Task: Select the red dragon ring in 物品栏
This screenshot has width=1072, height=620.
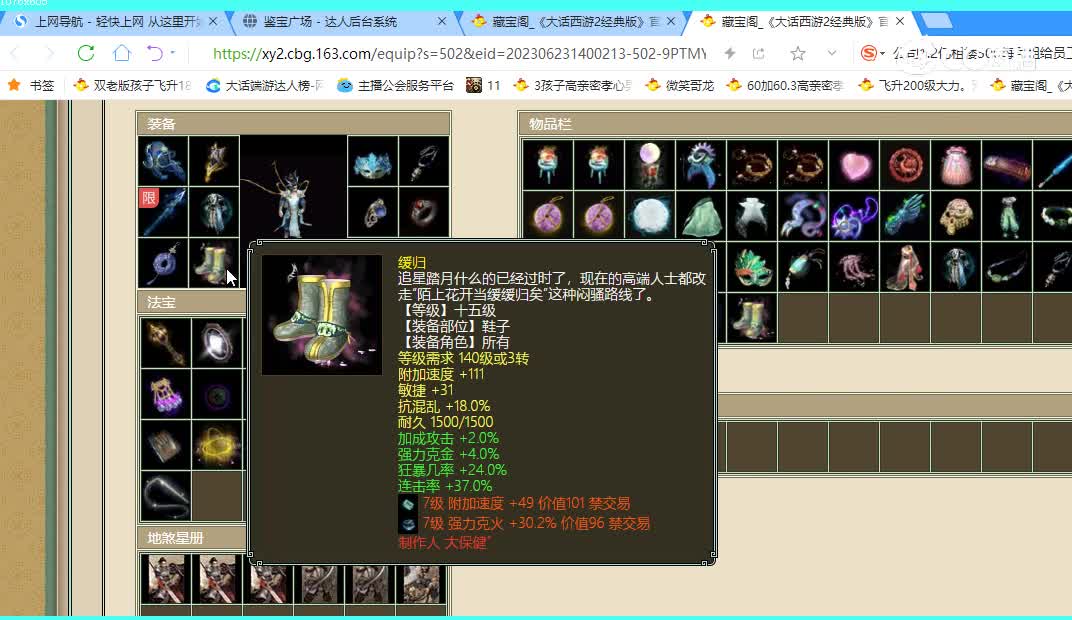Action: point(905,165)
